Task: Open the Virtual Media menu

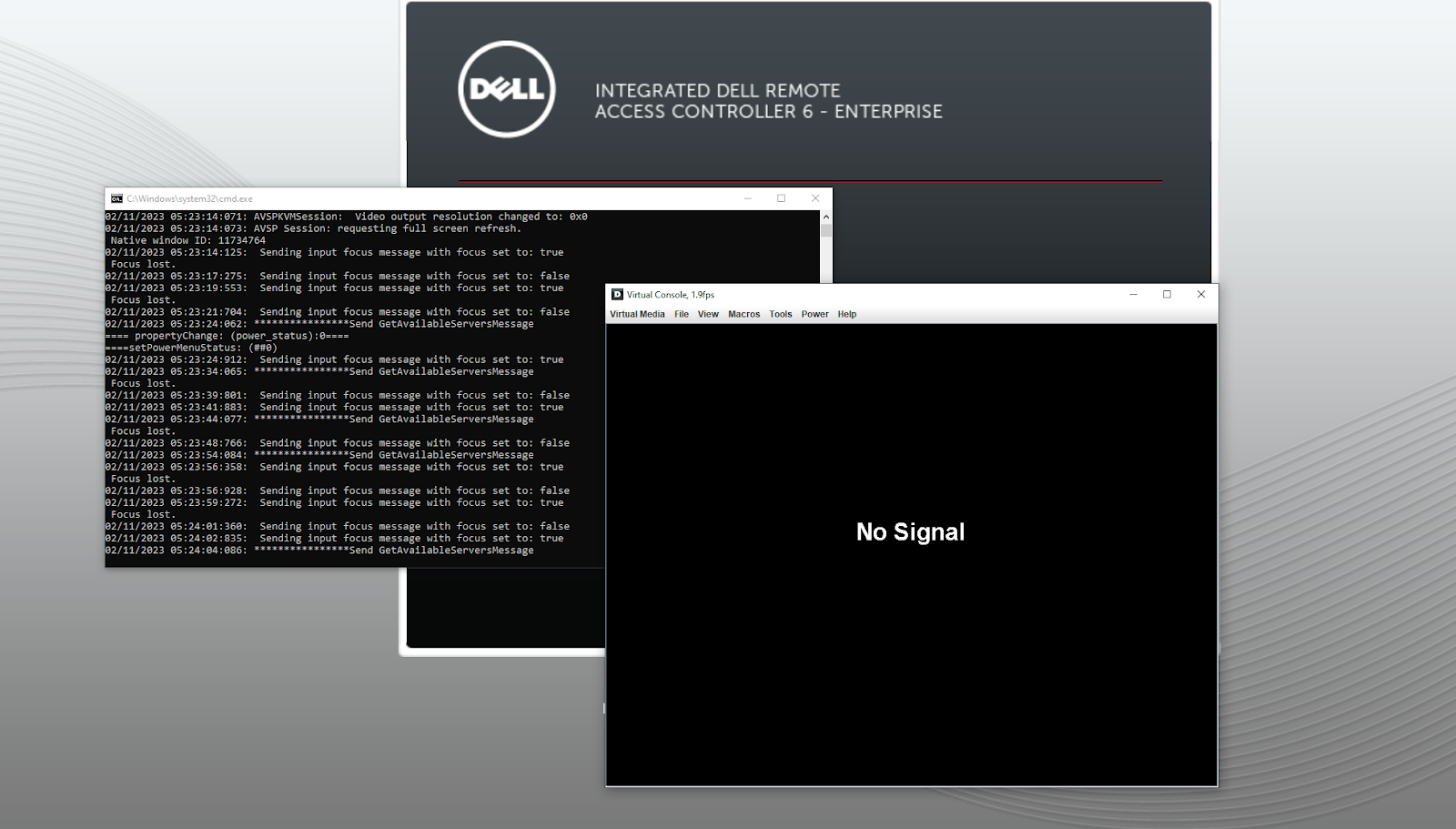Action: tap(637, 314)
